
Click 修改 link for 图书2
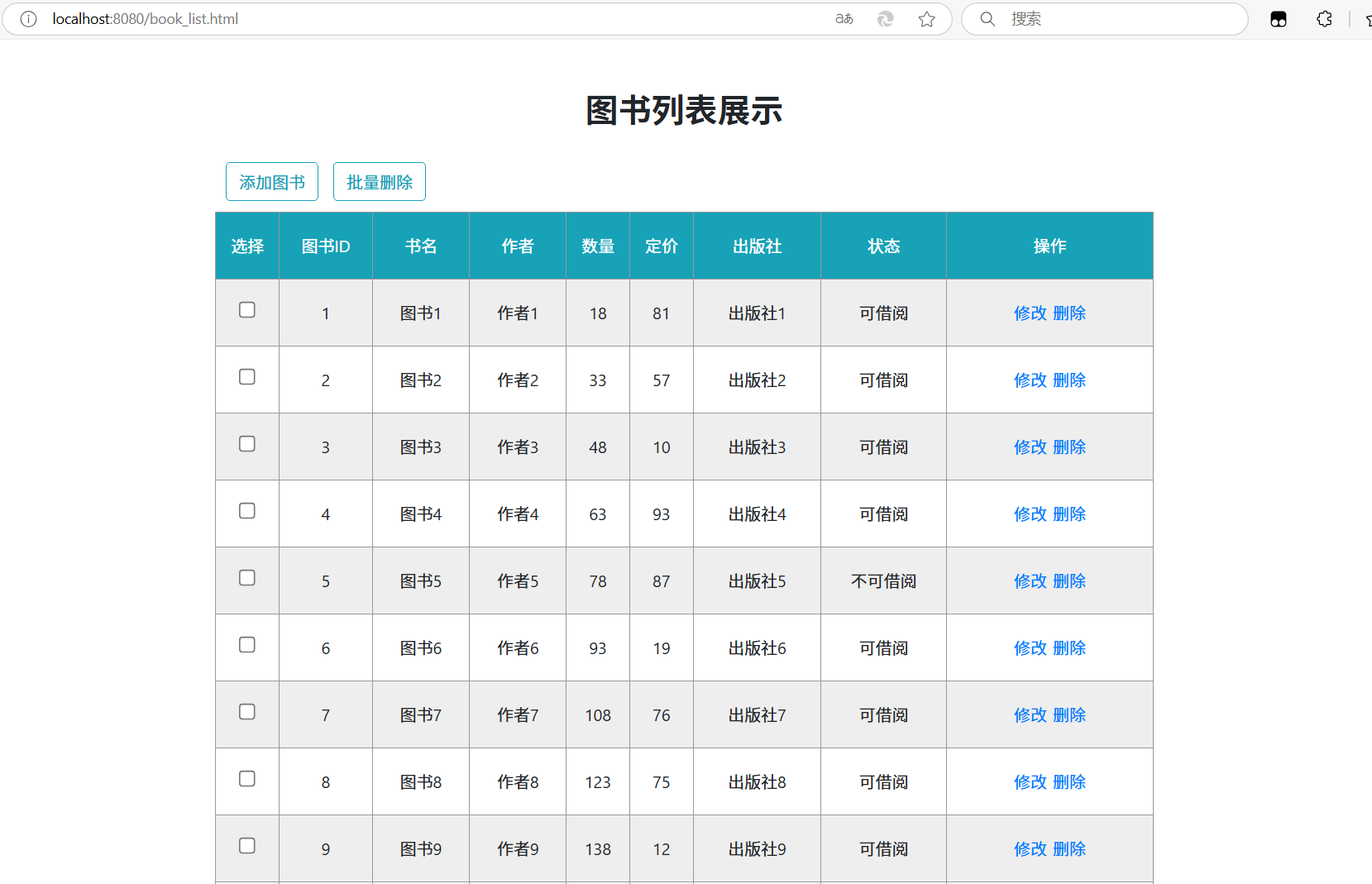[x=1030, y=380]
